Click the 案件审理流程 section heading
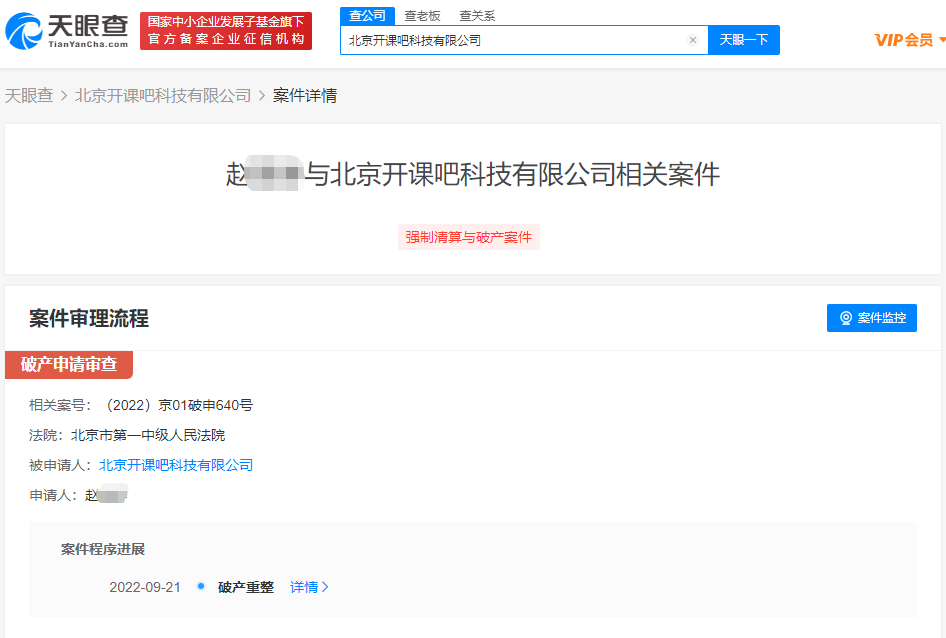 (89, 318)
